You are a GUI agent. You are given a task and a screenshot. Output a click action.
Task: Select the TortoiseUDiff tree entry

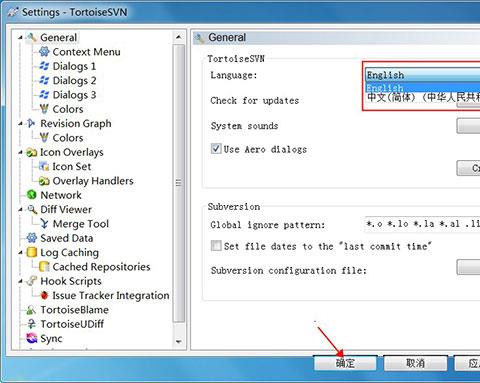(72, 324)
